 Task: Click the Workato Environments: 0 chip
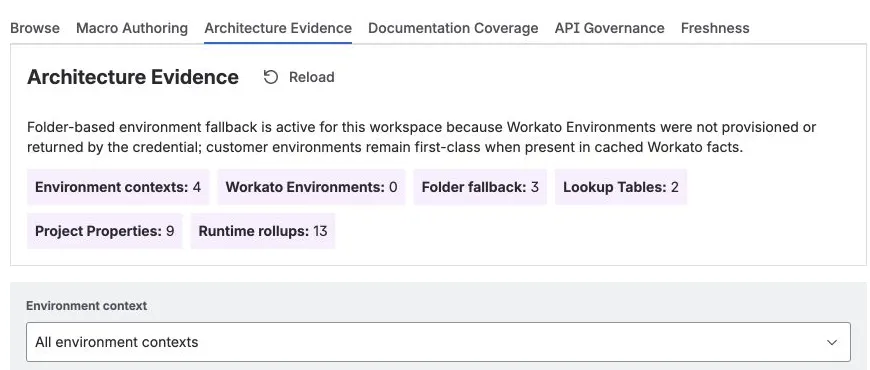311,187
